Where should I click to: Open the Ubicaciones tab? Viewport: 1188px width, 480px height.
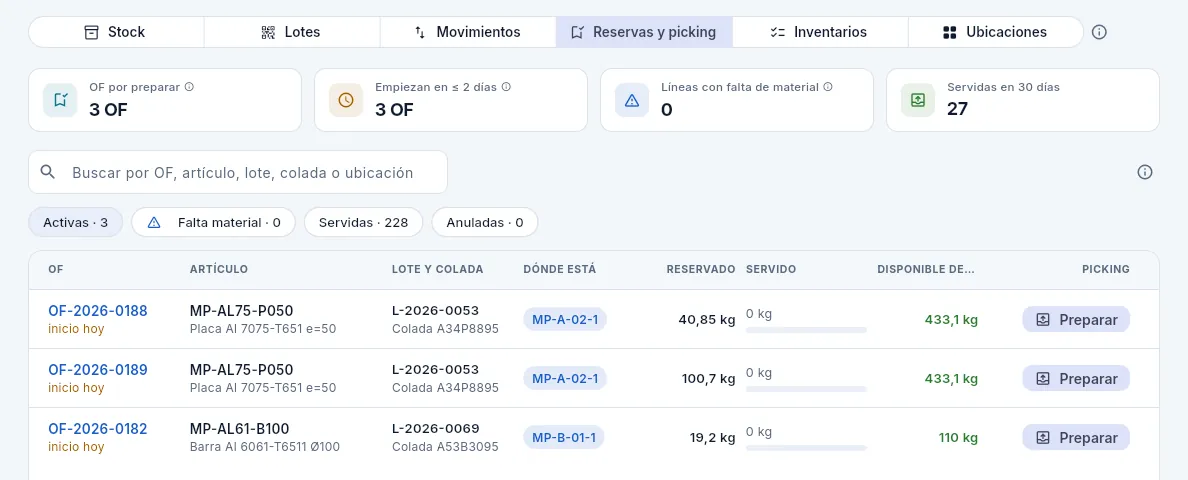click(996, 32)
